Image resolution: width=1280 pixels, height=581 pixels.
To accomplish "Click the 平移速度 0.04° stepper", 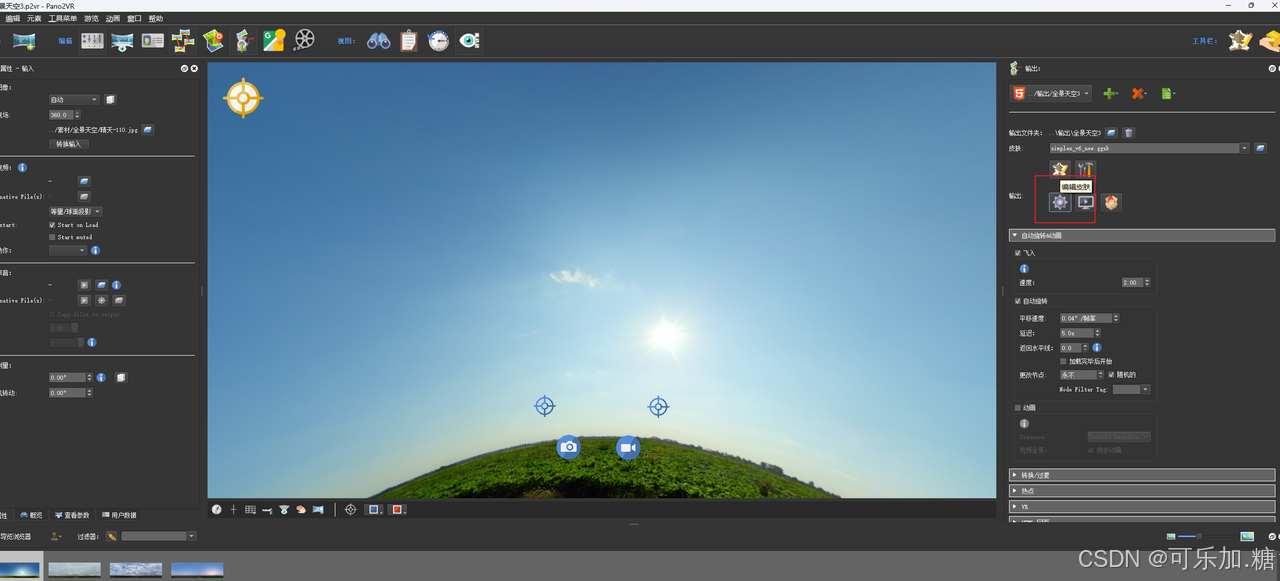I will click(x=1090, y=318).
